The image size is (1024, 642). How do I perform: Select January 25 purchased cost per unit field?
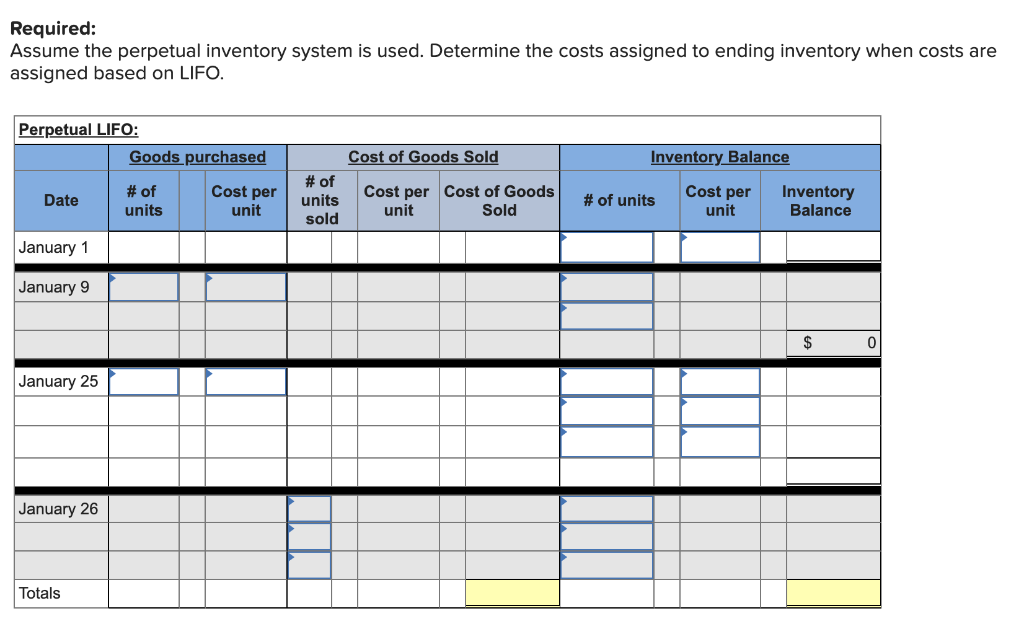[246, 382]
